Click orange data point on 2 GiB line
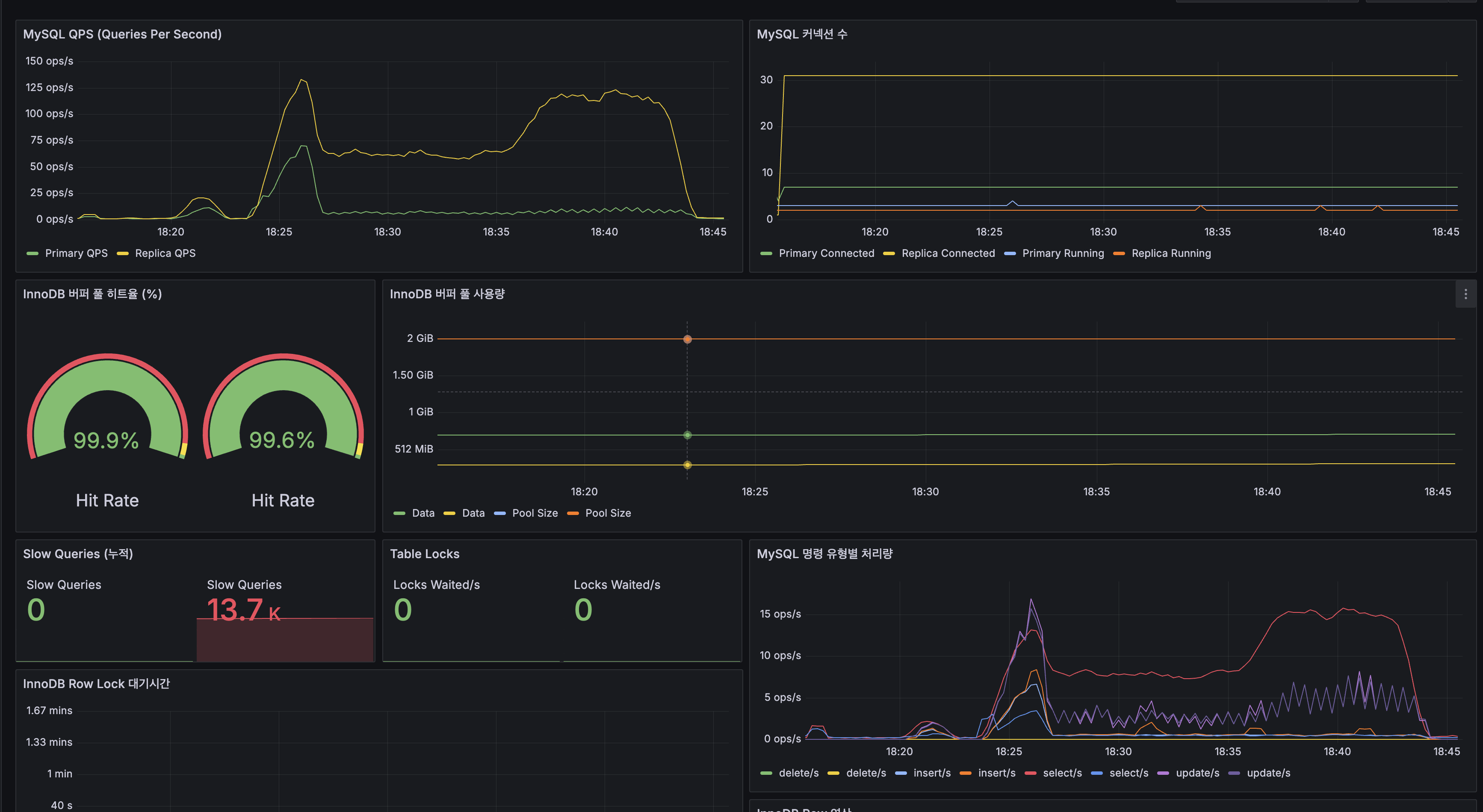 (687, 339)
